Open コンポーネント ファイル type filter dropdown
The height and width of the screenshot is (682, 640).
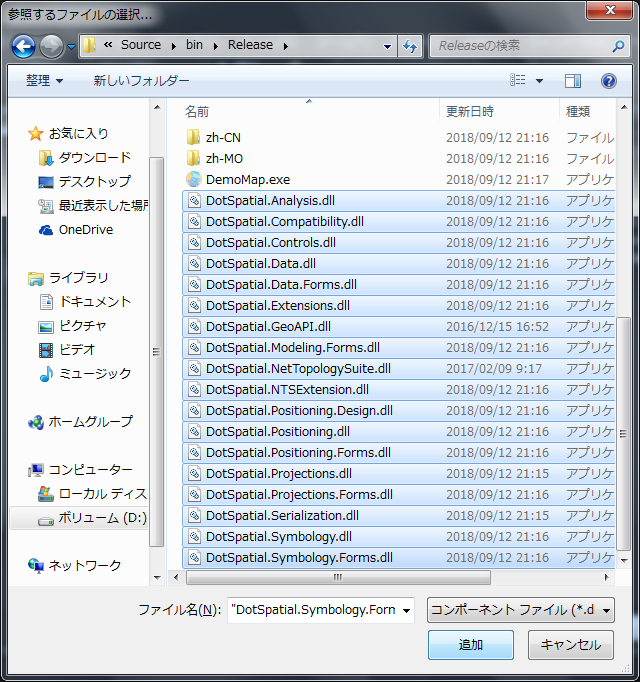coord(521,610)
